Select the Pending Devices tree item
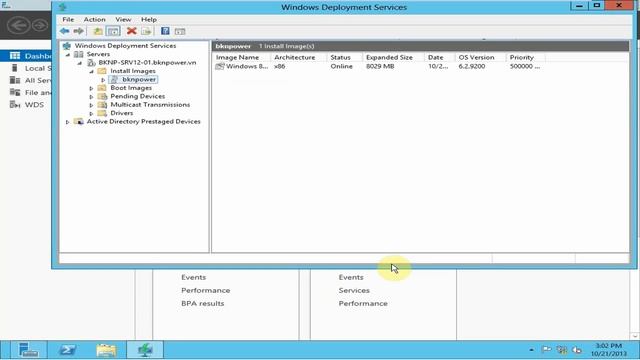The image size is (640, 360). coord(138,96)
